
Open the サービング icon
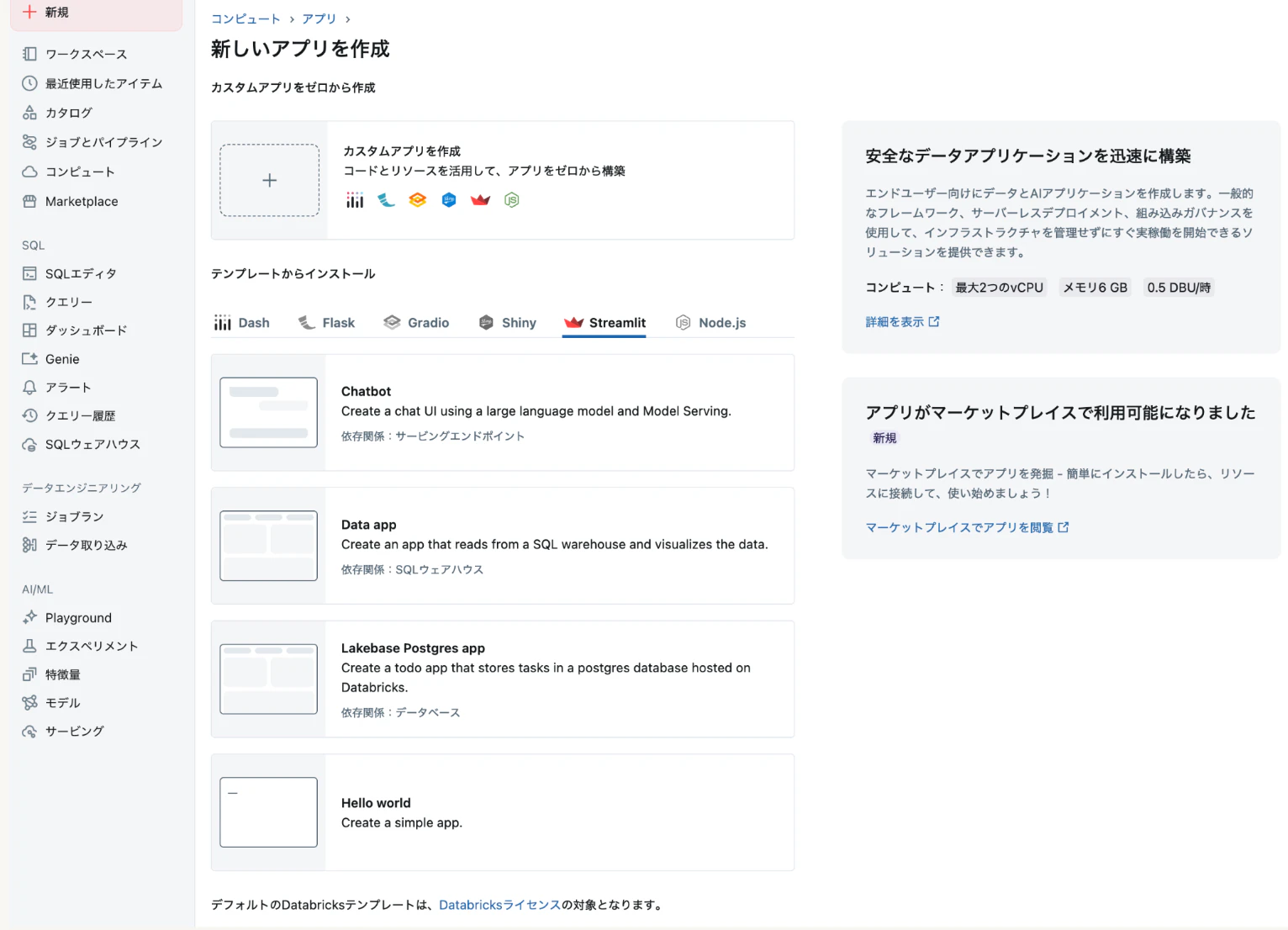[29, 731]
